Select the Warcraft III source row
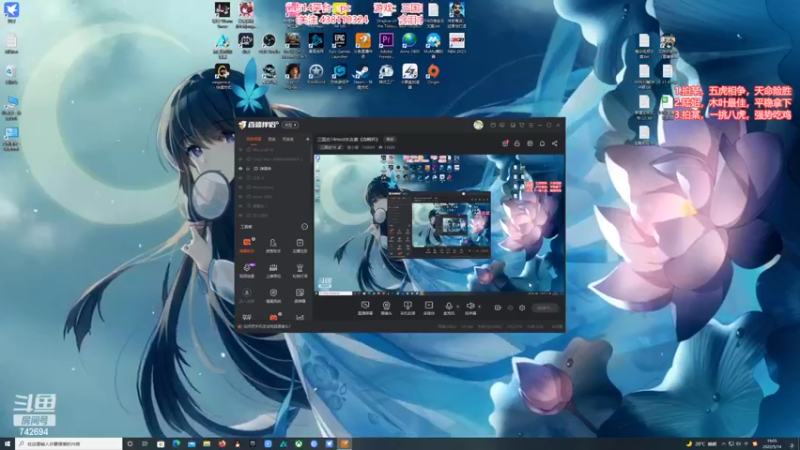 [x=274, y=150]
